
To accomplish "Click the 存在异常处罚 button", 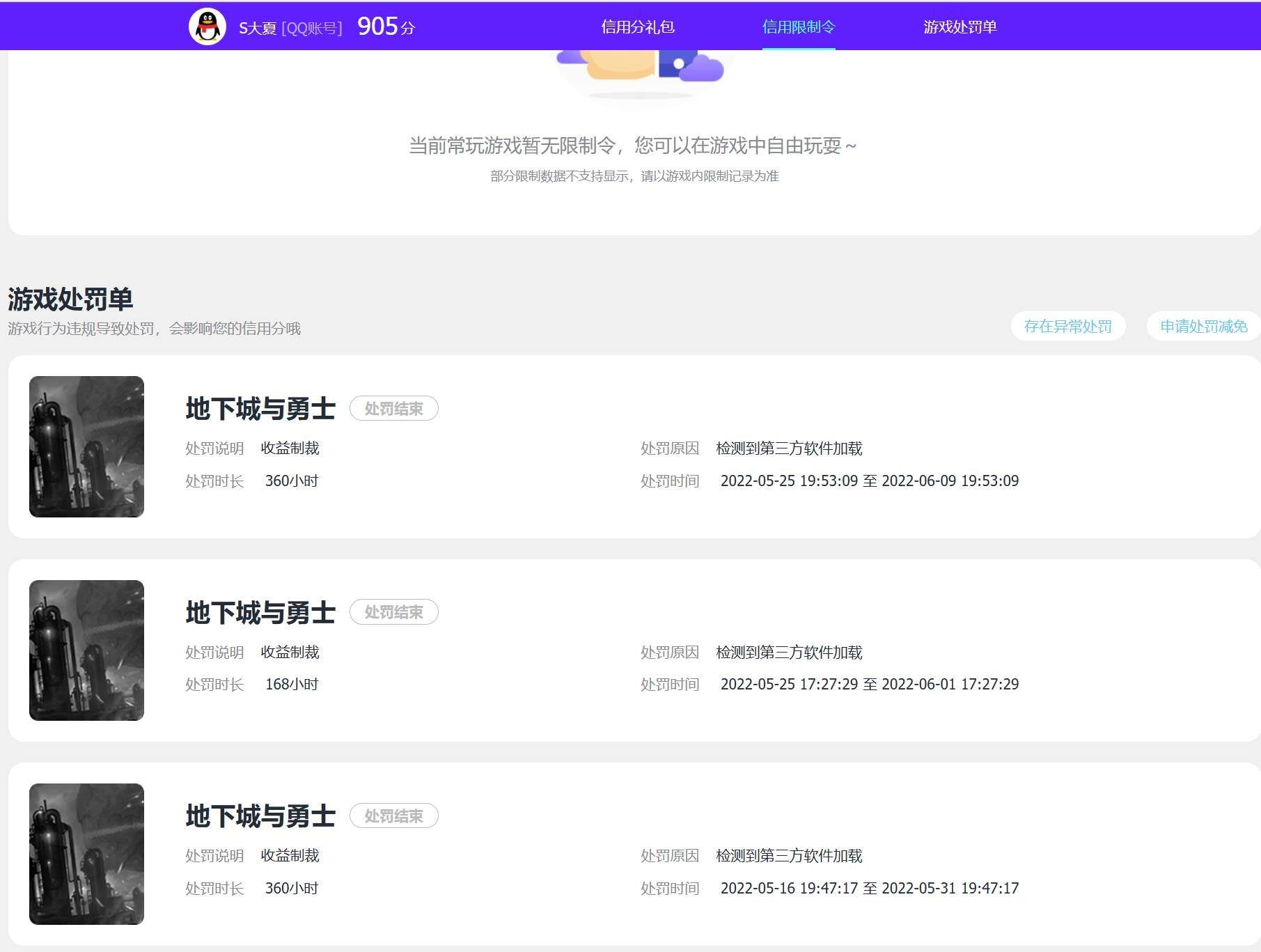I will pos(1068,326).
